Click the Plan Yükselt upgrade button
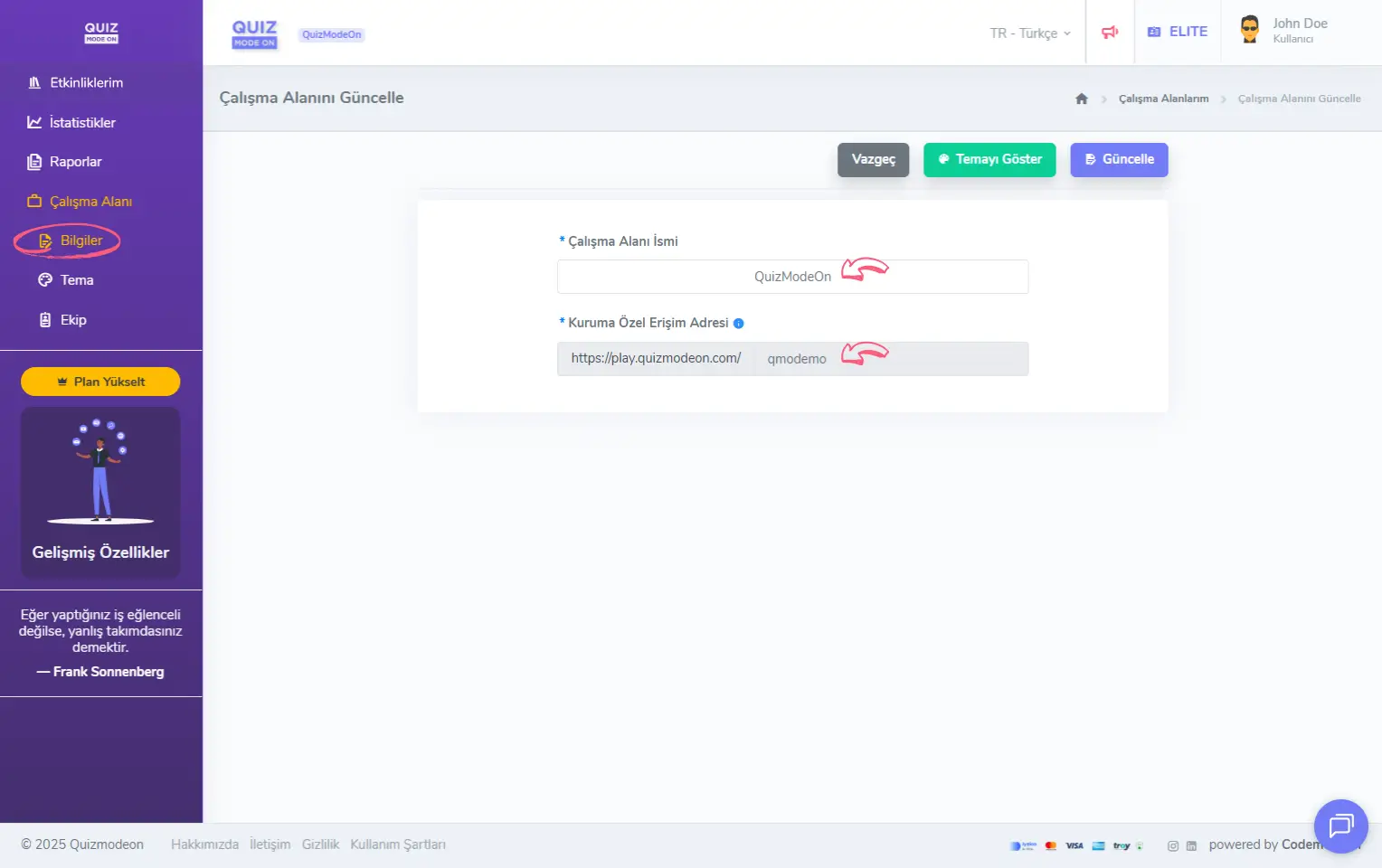Image resolution: width=1382 pixels, height=868 pixels. point(100,382)
